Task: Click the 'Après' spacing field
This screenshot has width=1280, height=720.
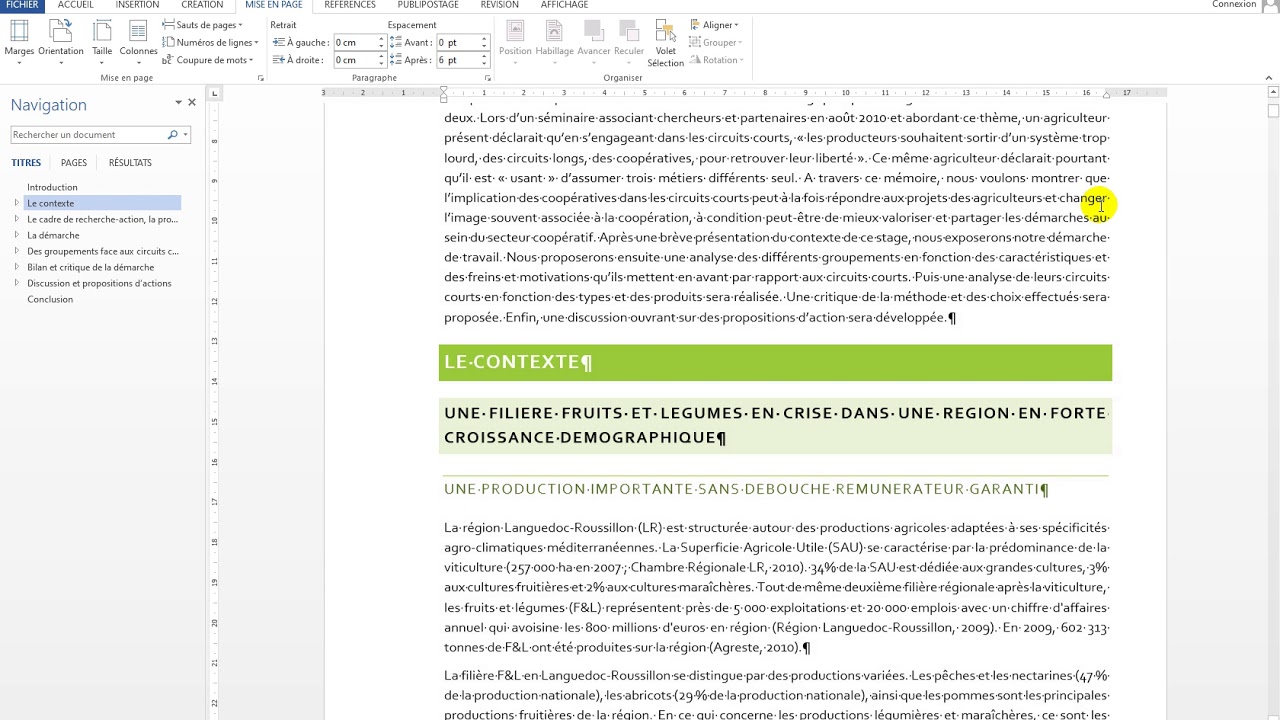Action: [457, 60]
